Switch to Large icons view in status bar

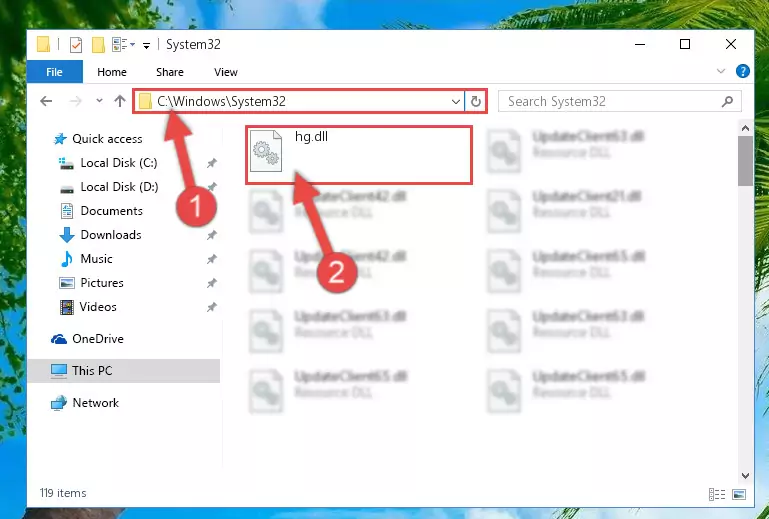pos(739,494)
